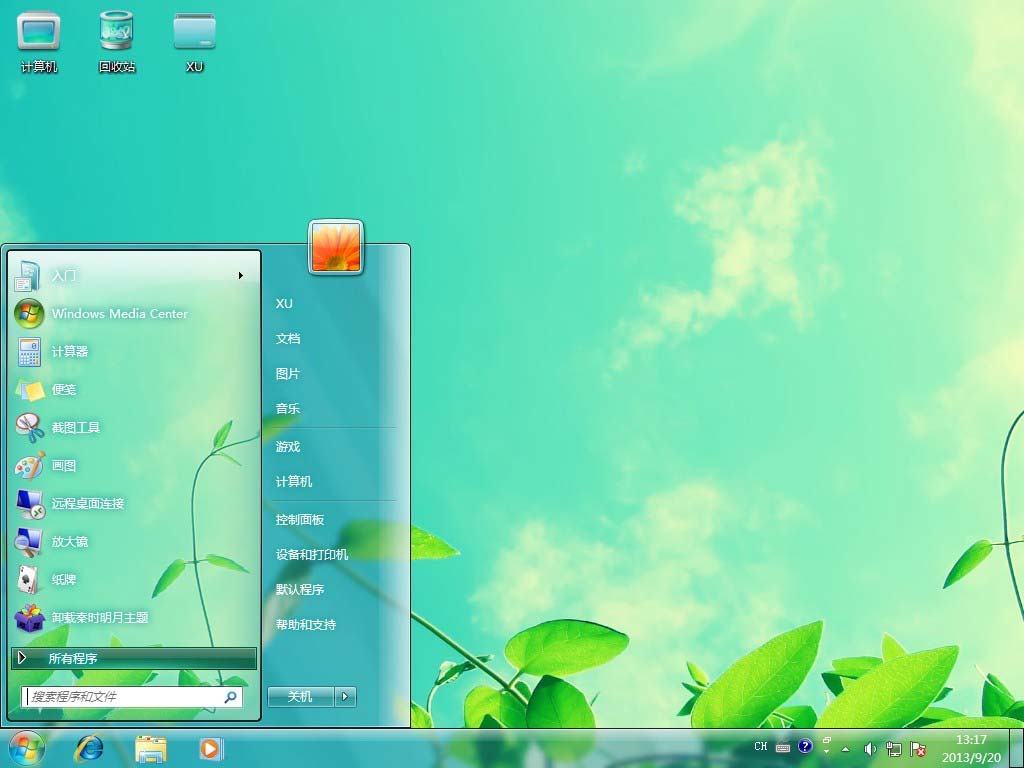This screenshot has width=1024, height=768.
Task: Expand 所有程序 all programs list
Action: 134,658
